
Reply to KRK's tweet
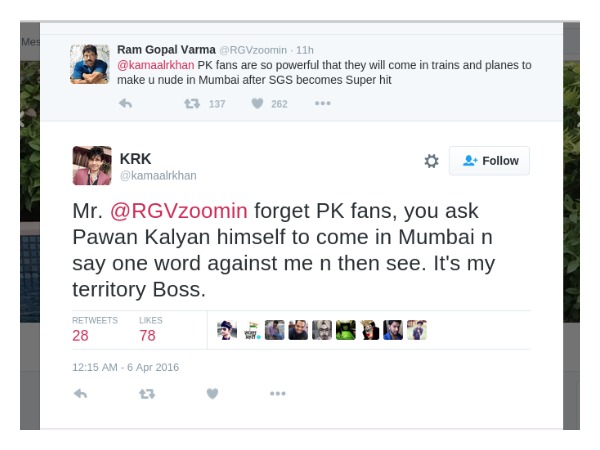point(81,394)
